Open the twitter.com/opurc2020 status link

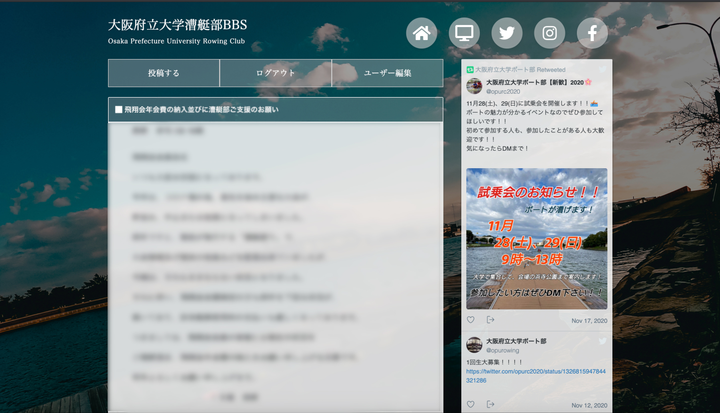coord(536,376)
